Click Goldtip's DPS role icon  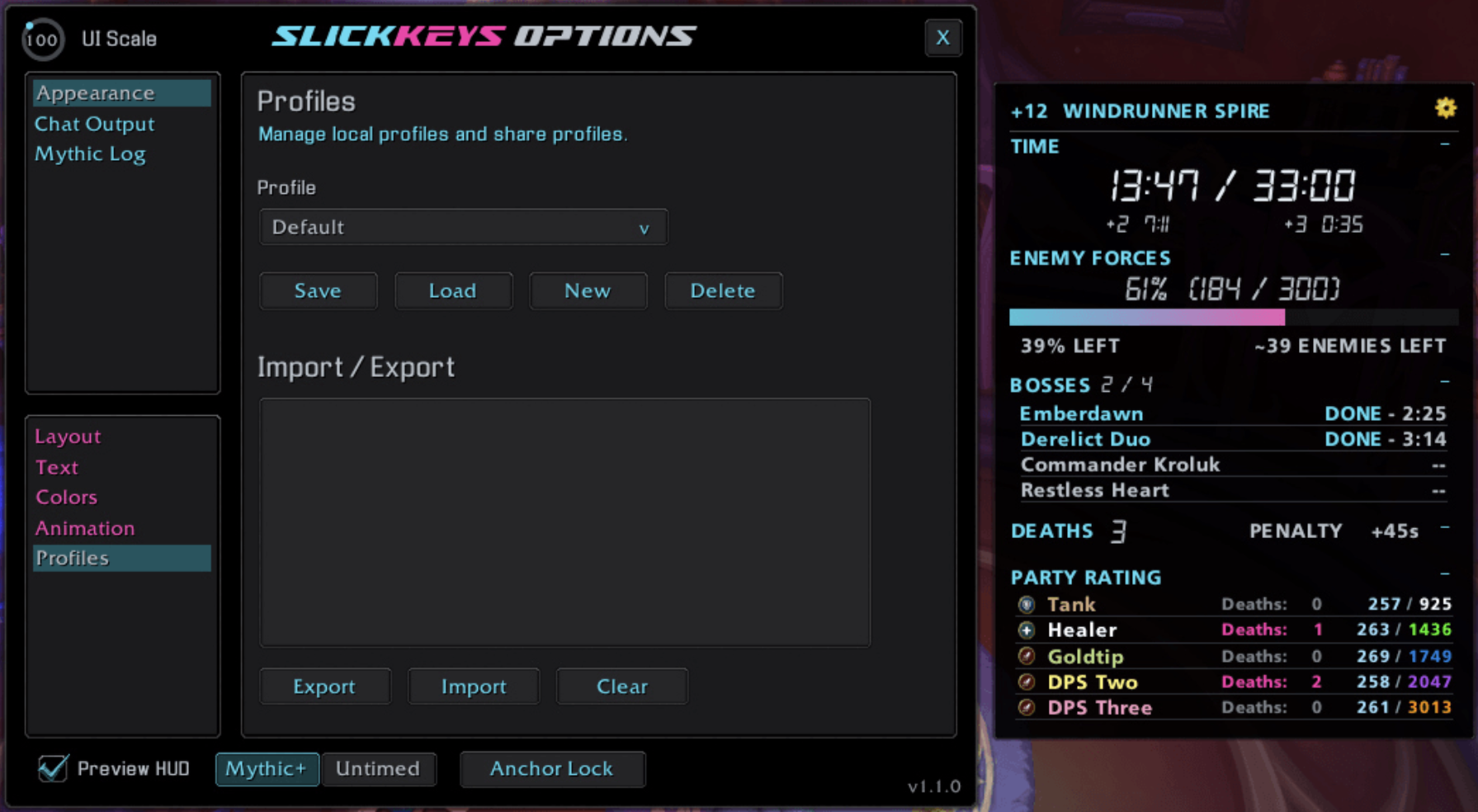point(1027,656)
